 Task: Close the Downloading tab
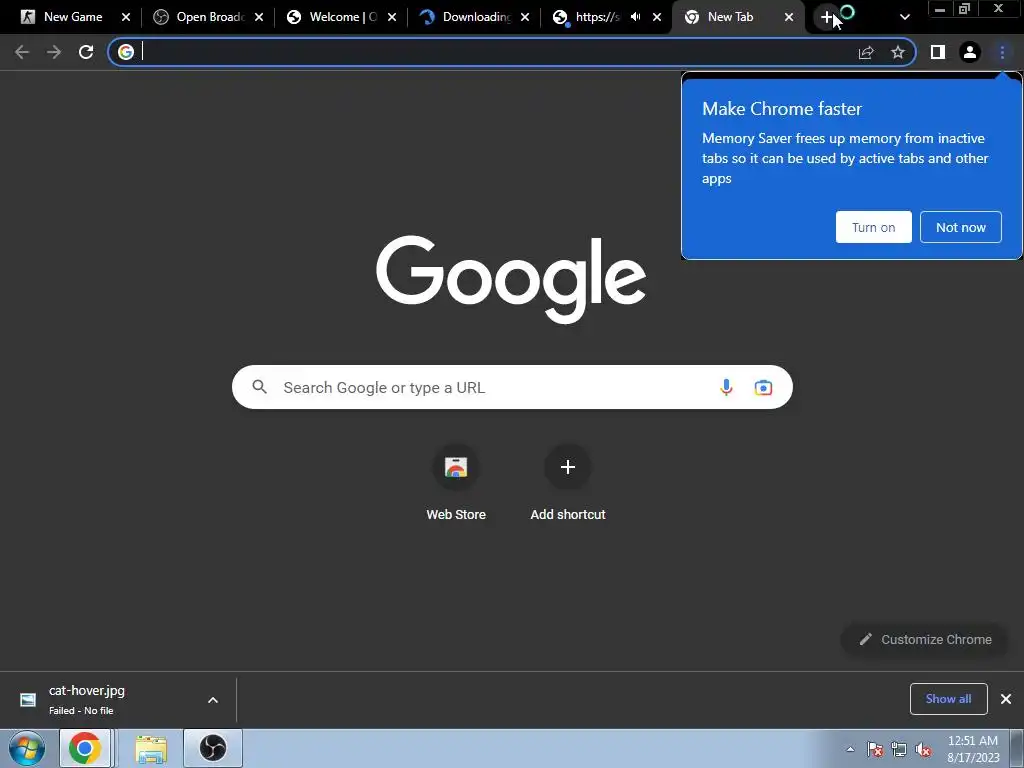click(x=525, y=18)
